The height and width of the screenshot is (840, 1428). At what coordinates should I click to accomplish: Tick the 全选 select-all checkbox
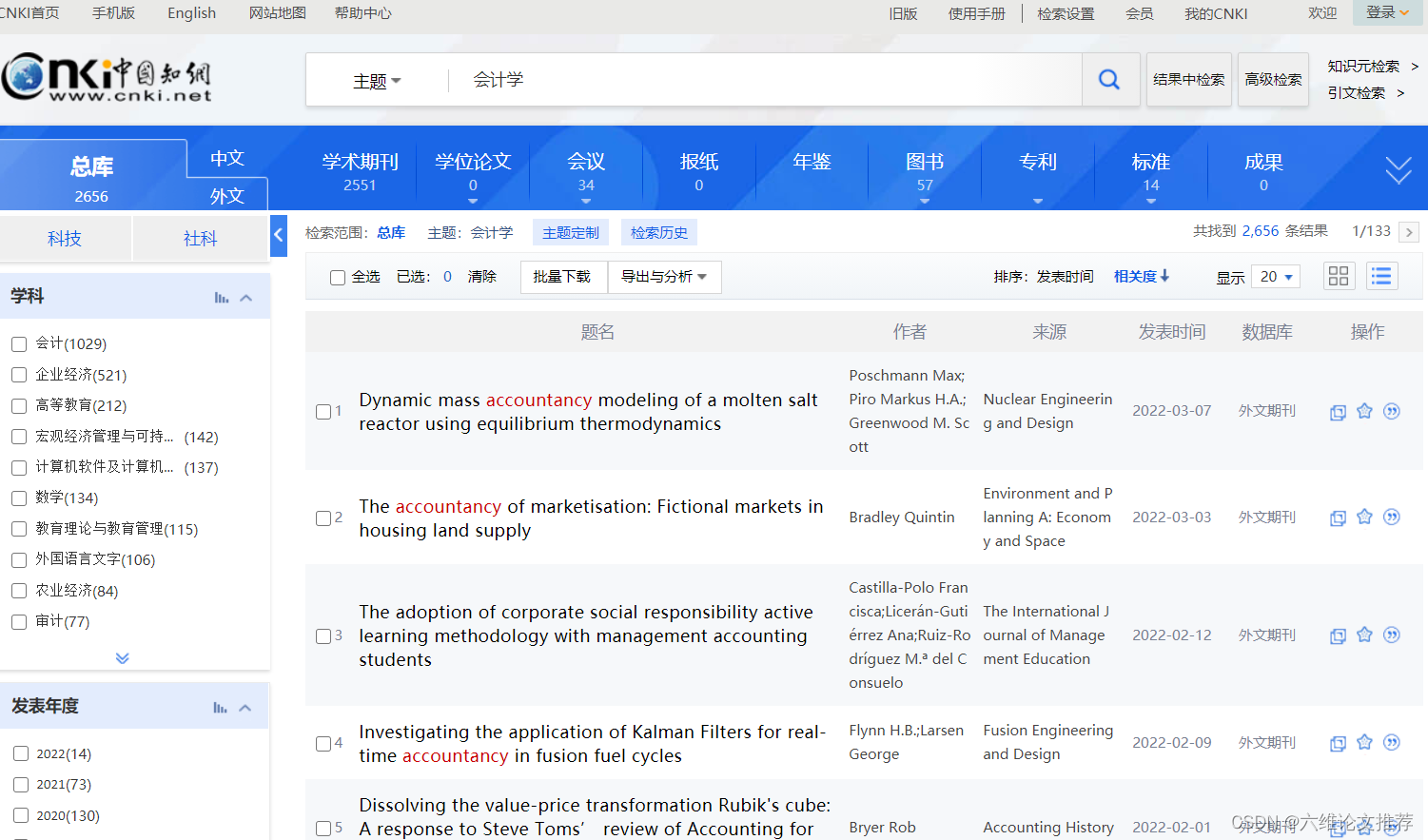pos(337,278)
